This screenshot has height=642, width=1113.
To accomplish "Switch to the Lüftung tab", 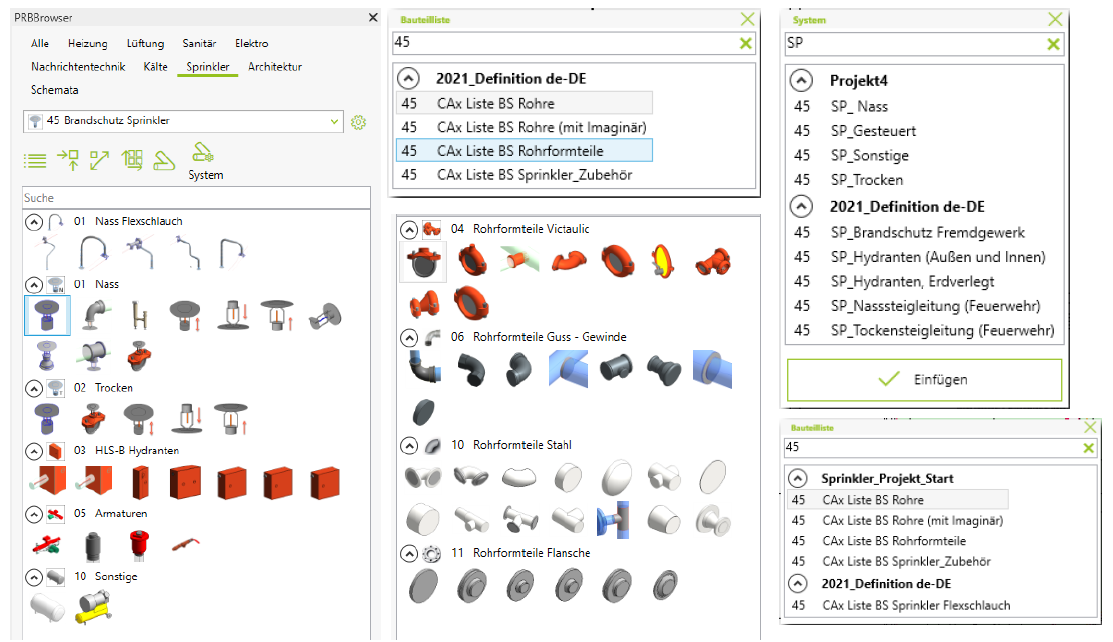I will click(145, 43).
